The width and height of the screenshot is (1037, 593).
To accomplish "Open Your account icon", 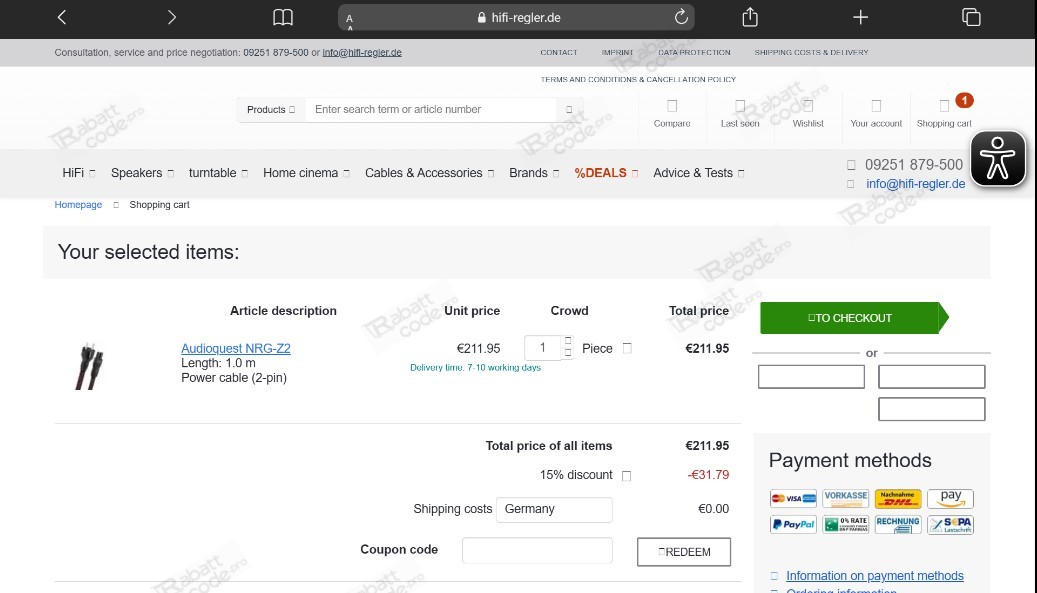I will 876,106.
